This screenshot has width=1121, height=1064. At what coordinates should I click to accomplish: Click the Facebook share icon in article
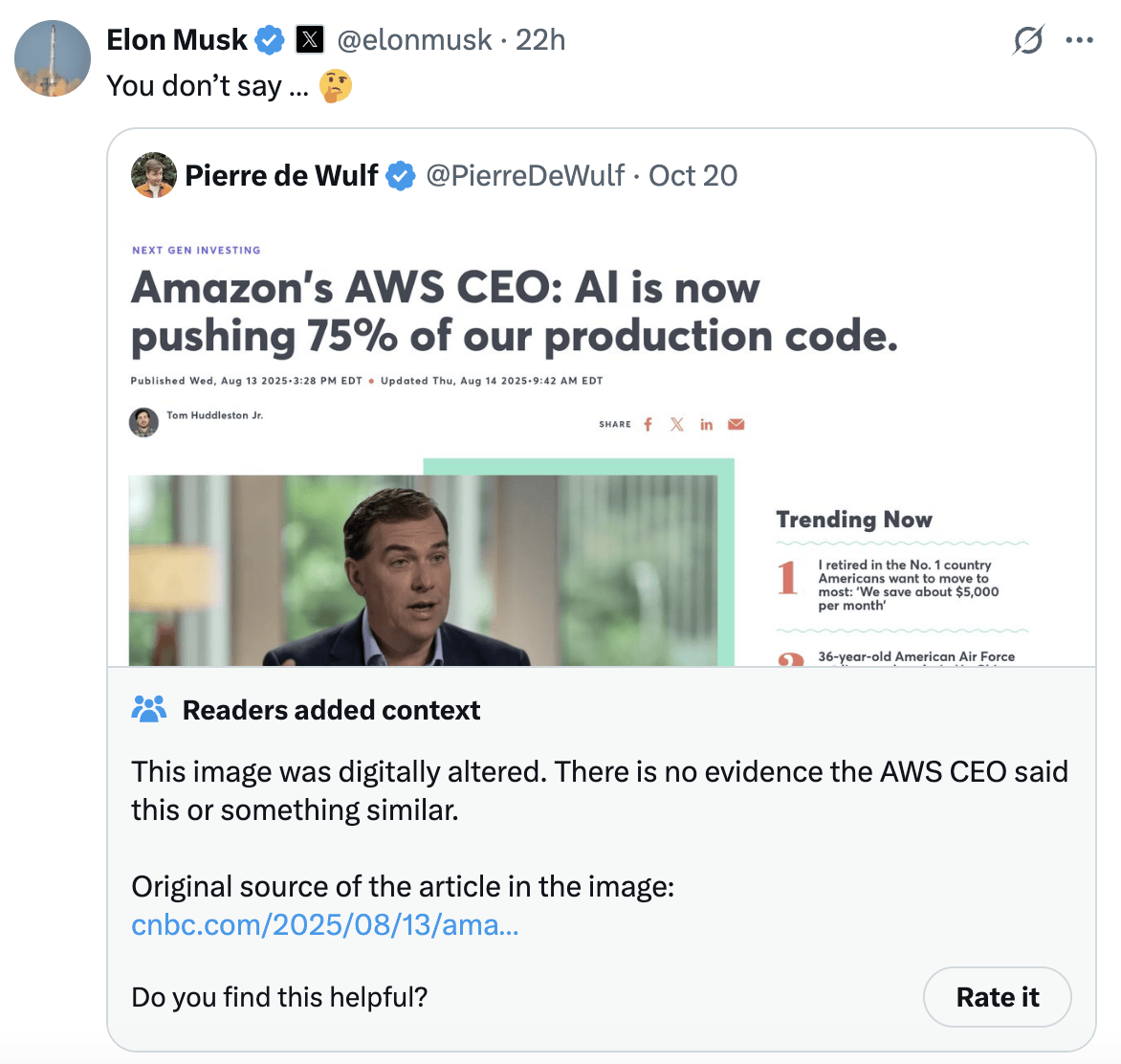tap(648, 424)
